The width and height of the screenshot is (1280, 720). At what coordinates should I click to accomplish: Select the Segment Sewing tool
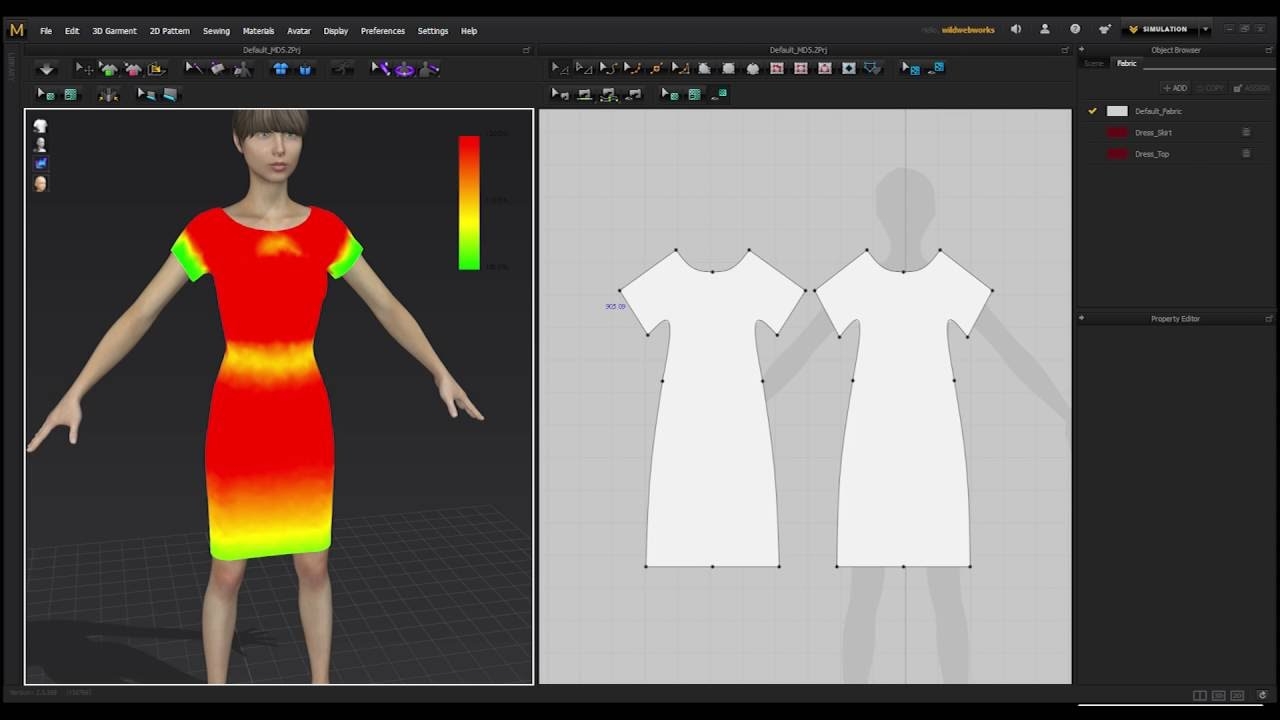(584, 94)
